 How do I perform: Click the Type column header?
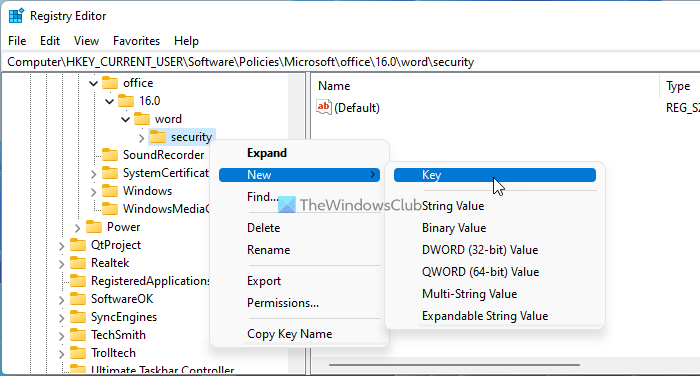click(679, 86)
